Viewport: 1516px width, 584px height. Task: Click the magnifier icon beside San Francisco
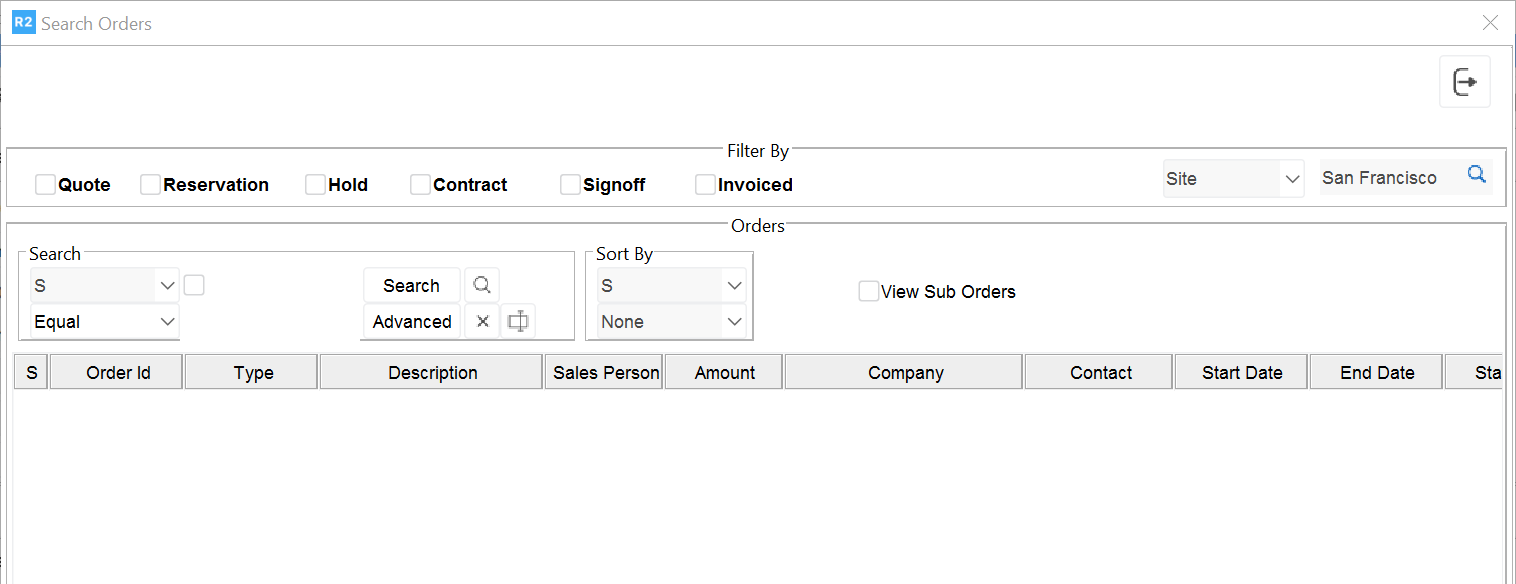click(x=1476, y=175)
